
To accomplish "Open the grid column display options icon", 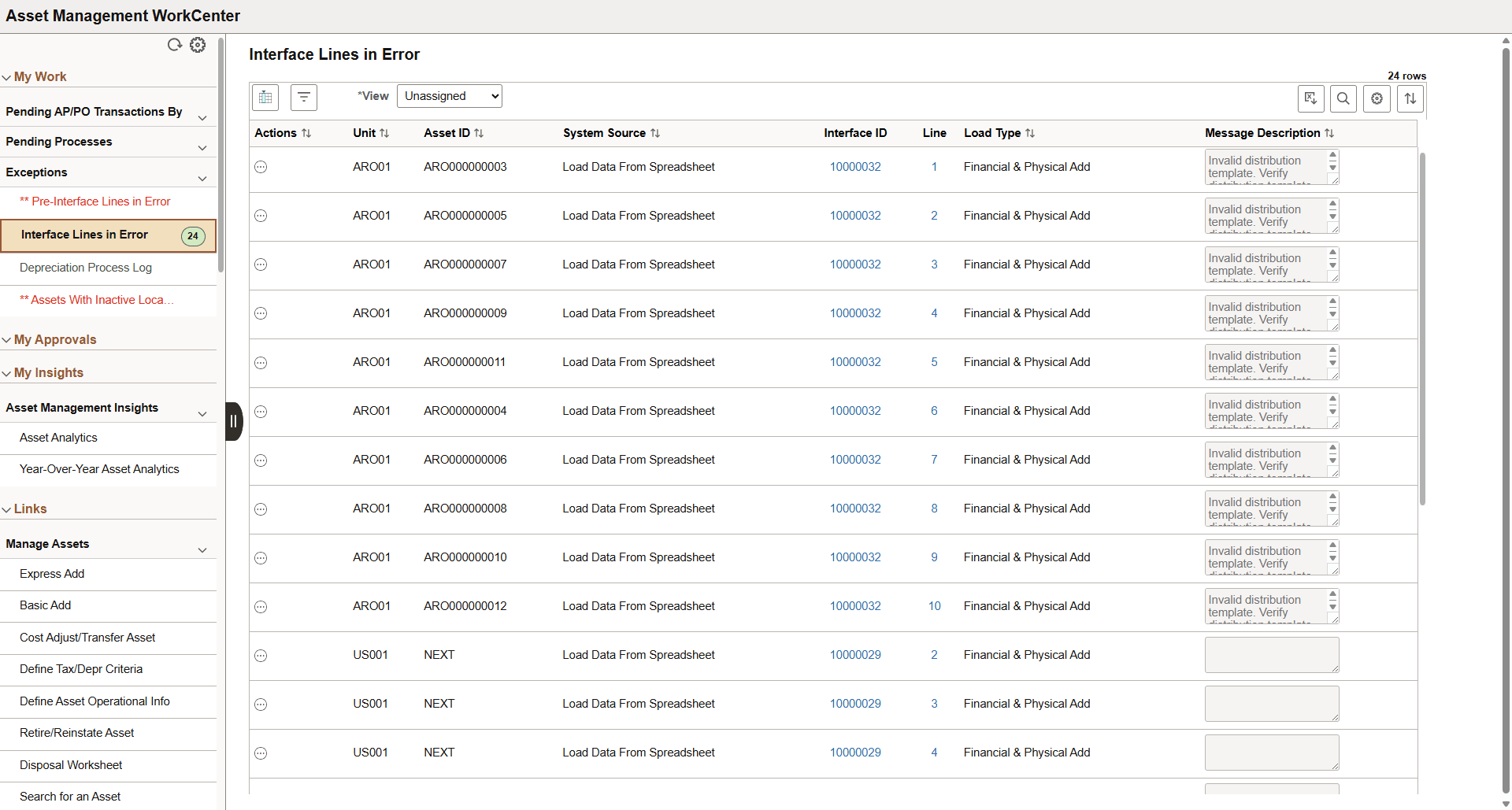I will (x=265, y=97).
